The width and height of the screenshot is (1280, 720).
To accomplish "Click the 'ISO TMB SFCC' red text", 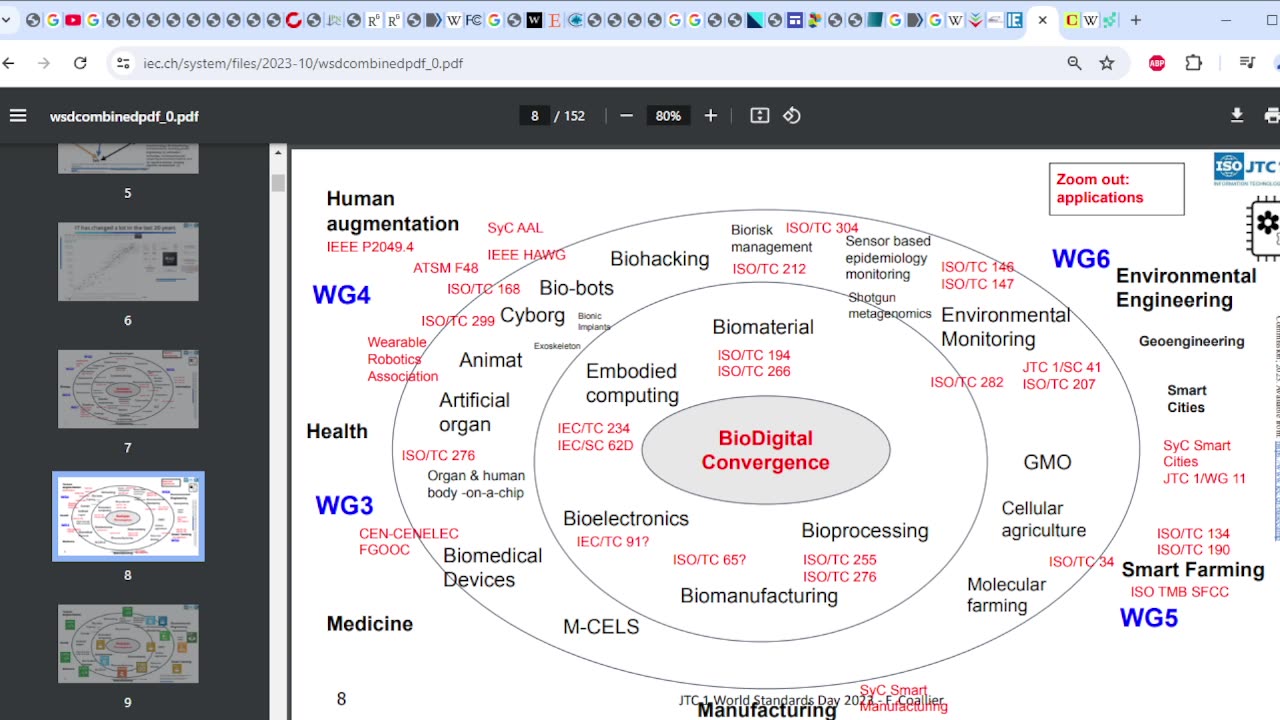I will coord(1180,592).
